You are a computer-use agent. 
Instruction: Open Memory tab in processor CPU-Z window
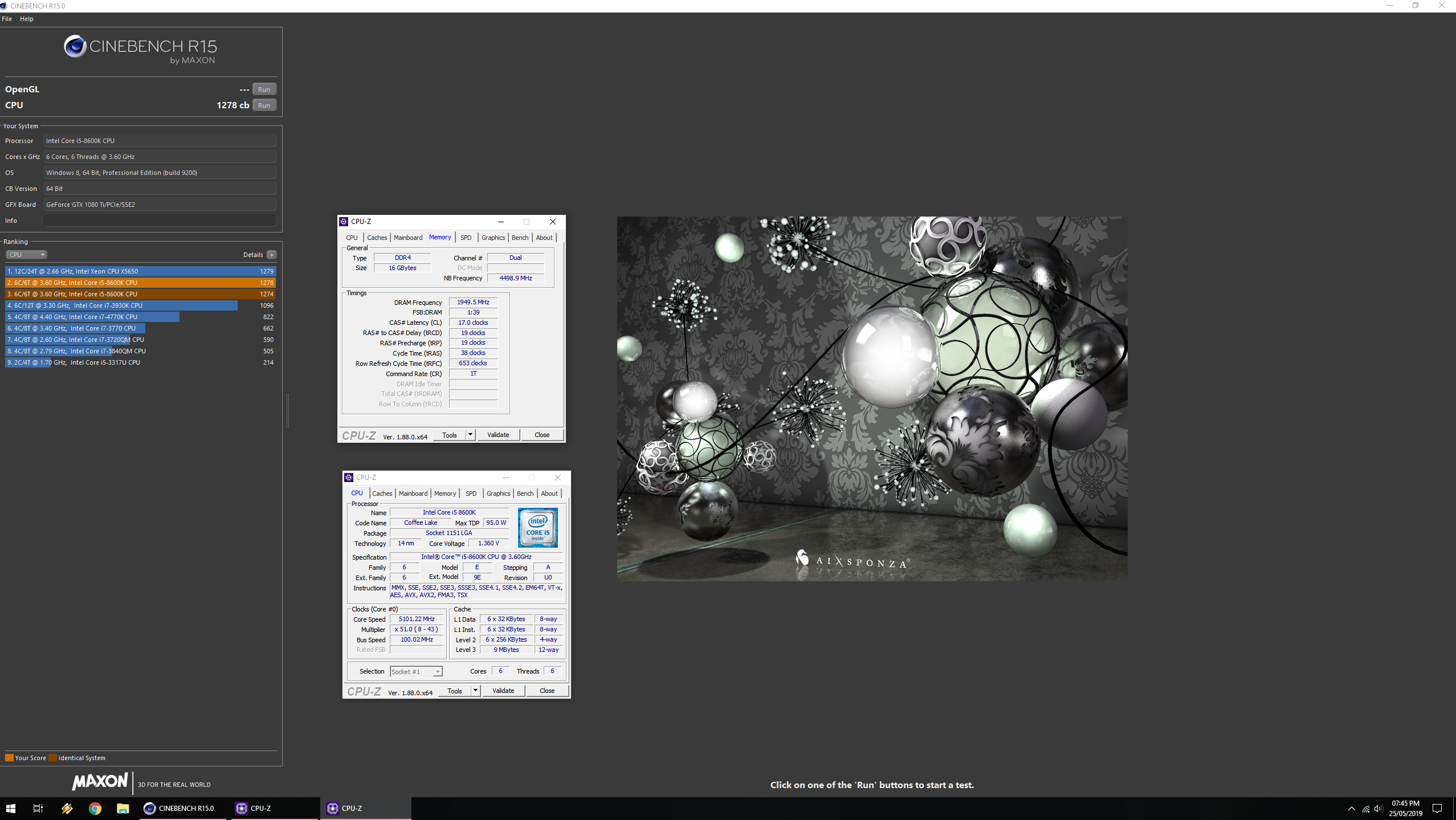coord(444,493)
